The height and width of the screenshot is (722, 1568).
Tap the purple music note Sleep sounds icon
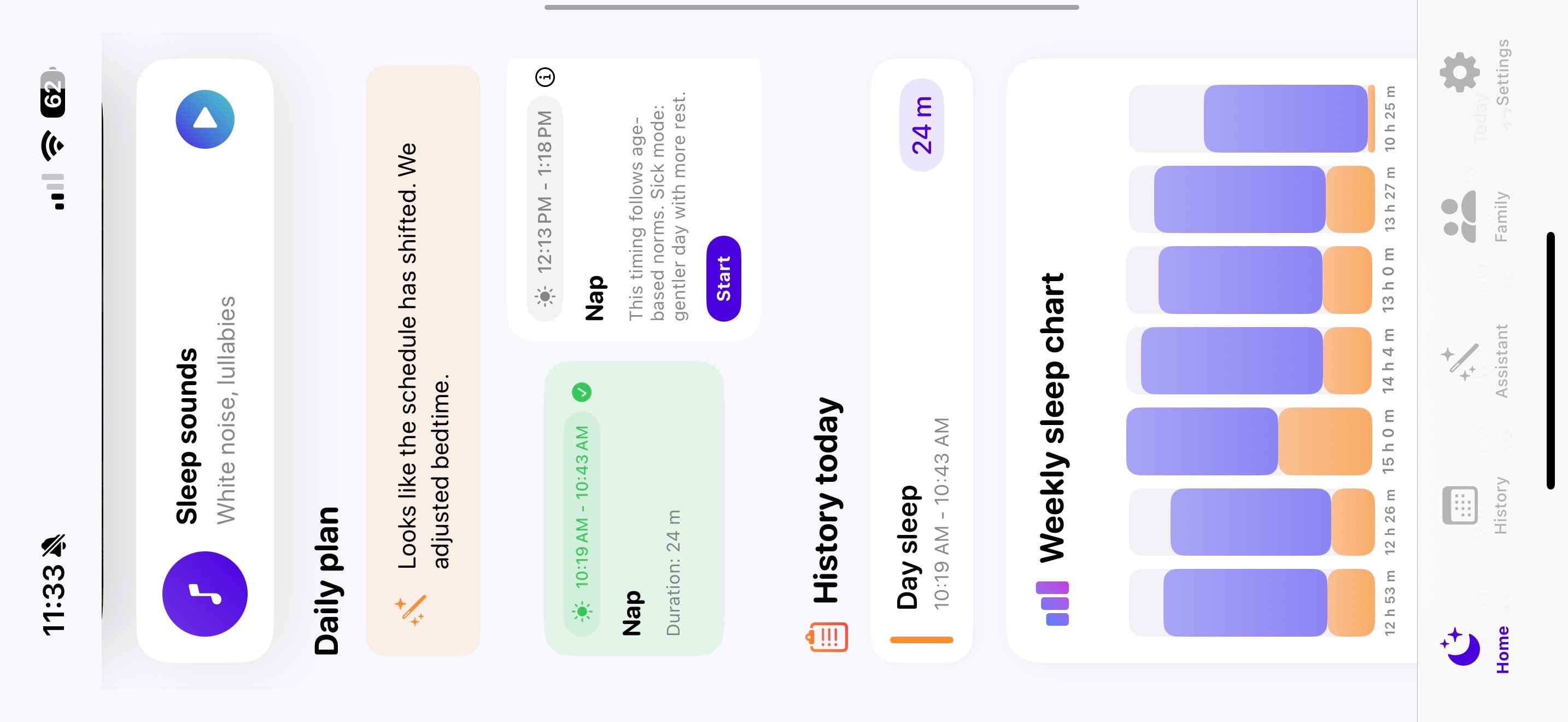point(204,593)
